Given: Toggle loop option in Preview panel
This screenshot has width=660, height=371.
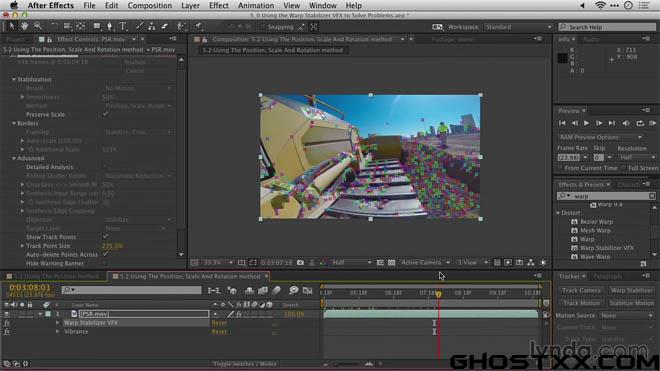Looking at the screenshot, I should pyautogui.click(x=640, y=123).
